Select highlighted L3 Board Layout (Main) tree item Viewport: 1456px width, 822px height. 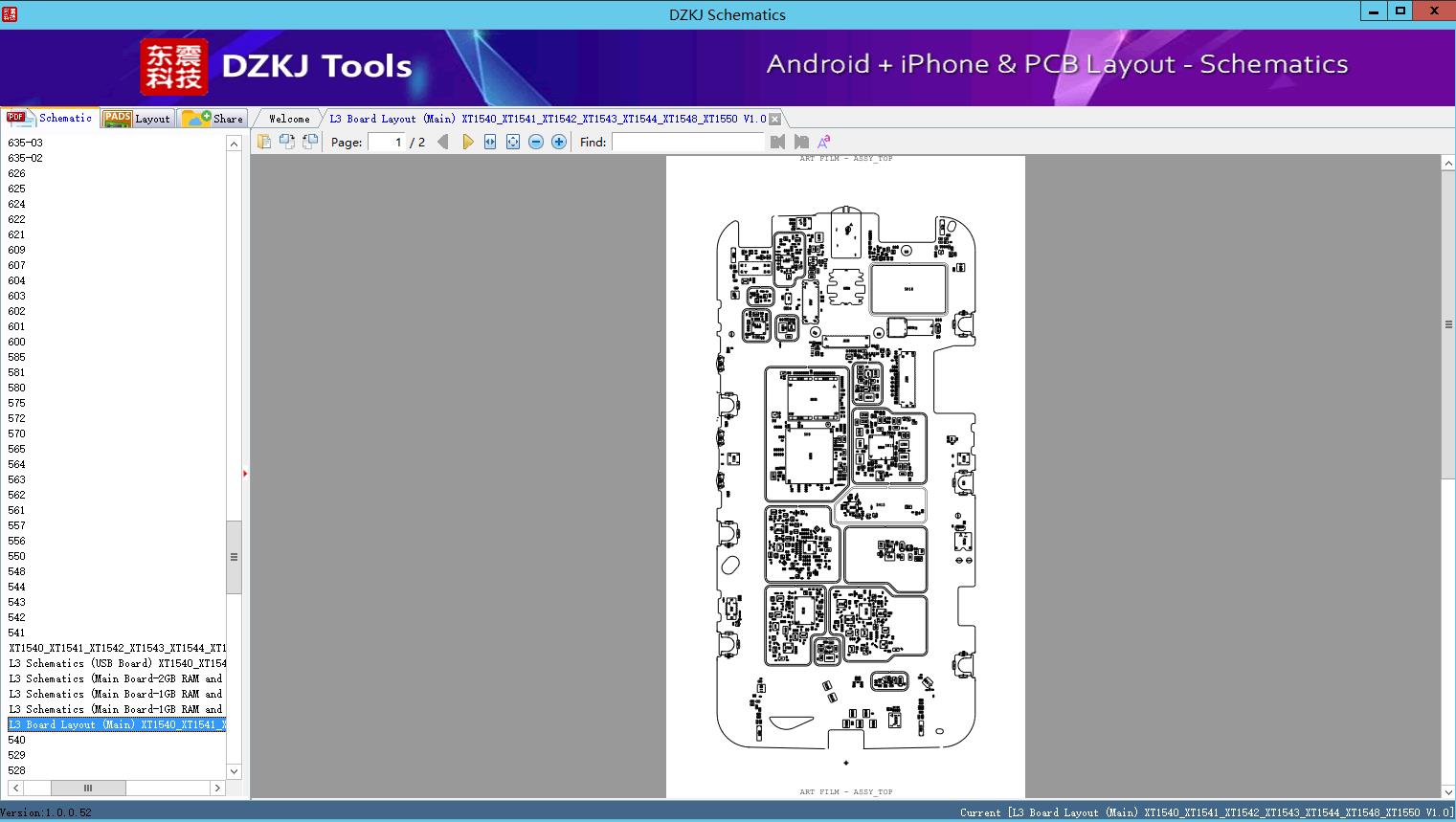click(117, 724)
